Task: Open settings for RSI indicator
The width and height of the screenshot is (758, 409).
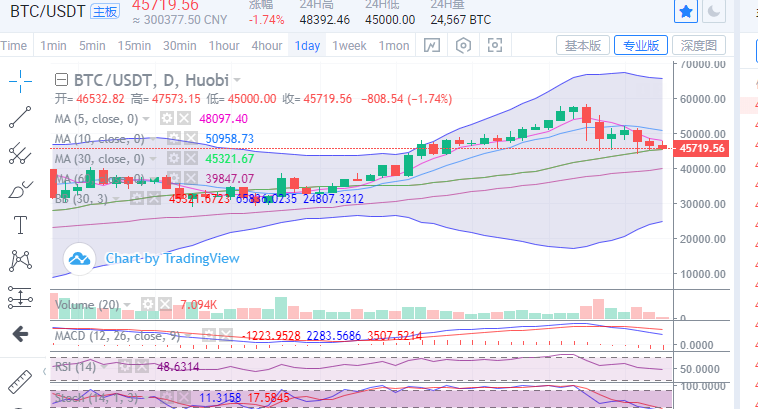Action: click(x=125, y=366)
